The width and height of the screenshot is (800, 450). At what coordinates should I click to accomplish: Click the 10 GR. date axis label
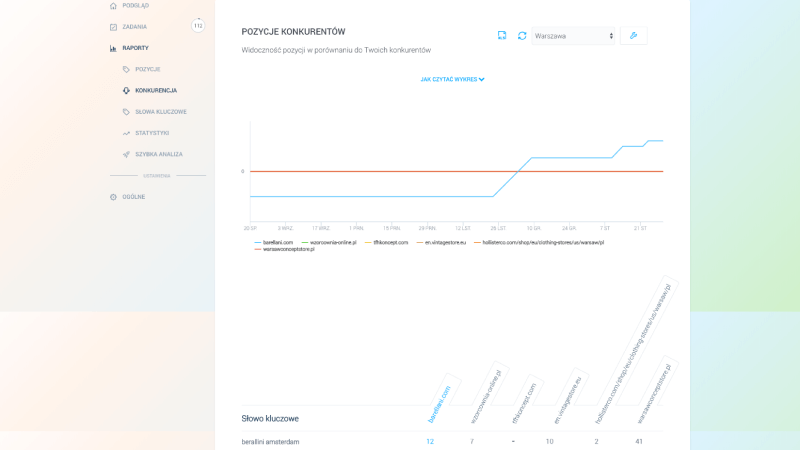534,229
